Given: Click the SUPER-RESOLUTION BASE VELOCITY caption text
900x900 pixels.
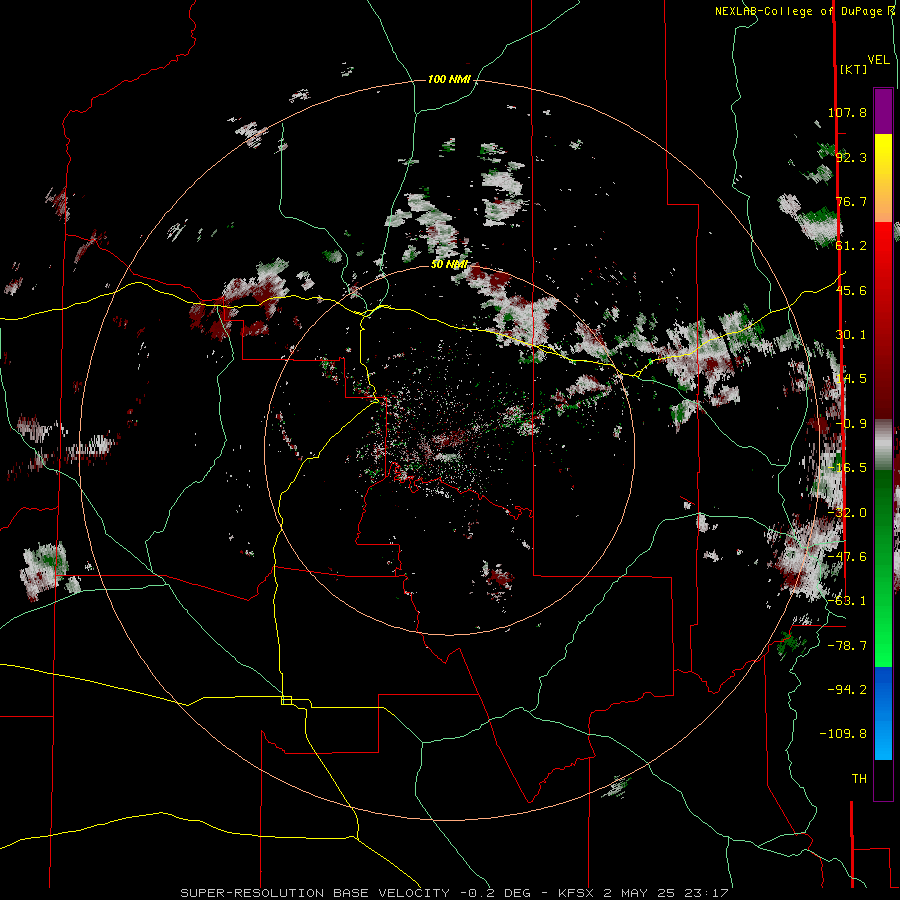Looking at the screenshot, I should [317, 893].
